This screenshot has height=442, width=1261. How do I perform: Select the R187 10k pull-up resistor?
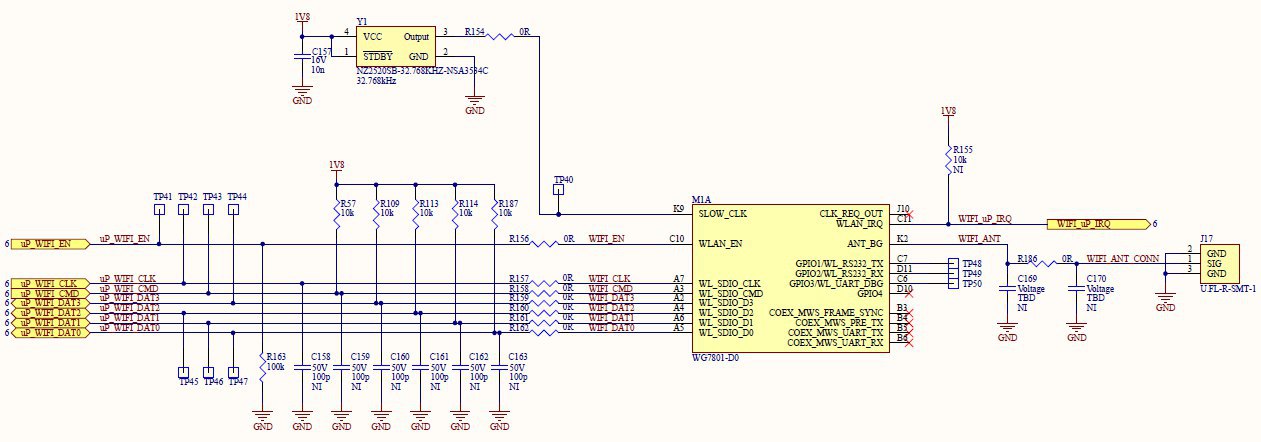pyautogui.click(x=495, y=213)
